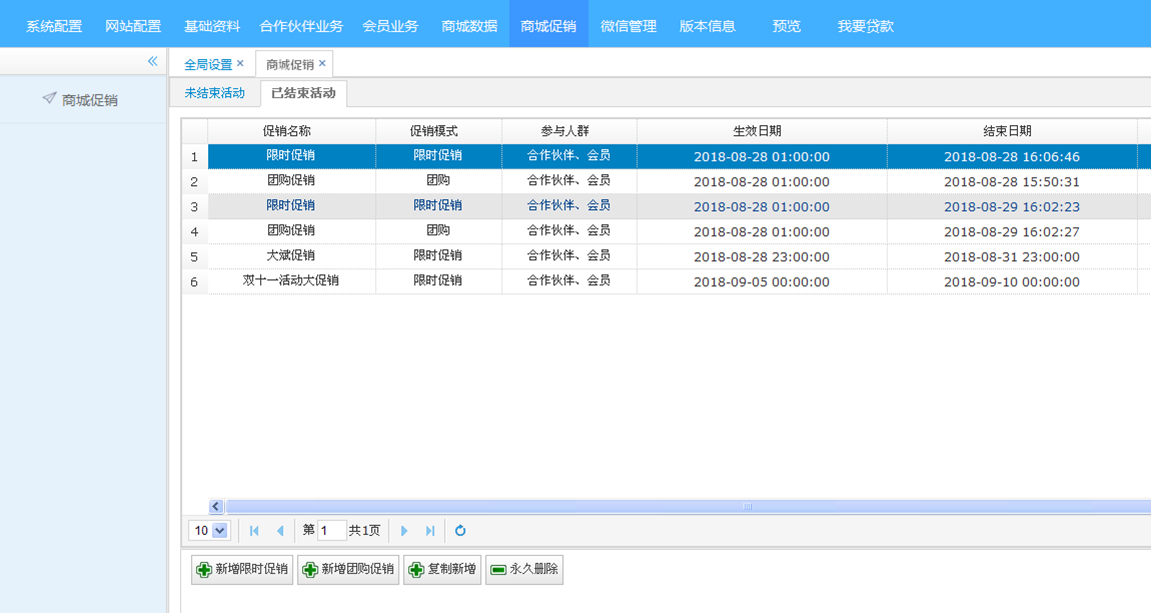Refresh the promotions table
The image size is (1151, 613).
pos(460,531)
